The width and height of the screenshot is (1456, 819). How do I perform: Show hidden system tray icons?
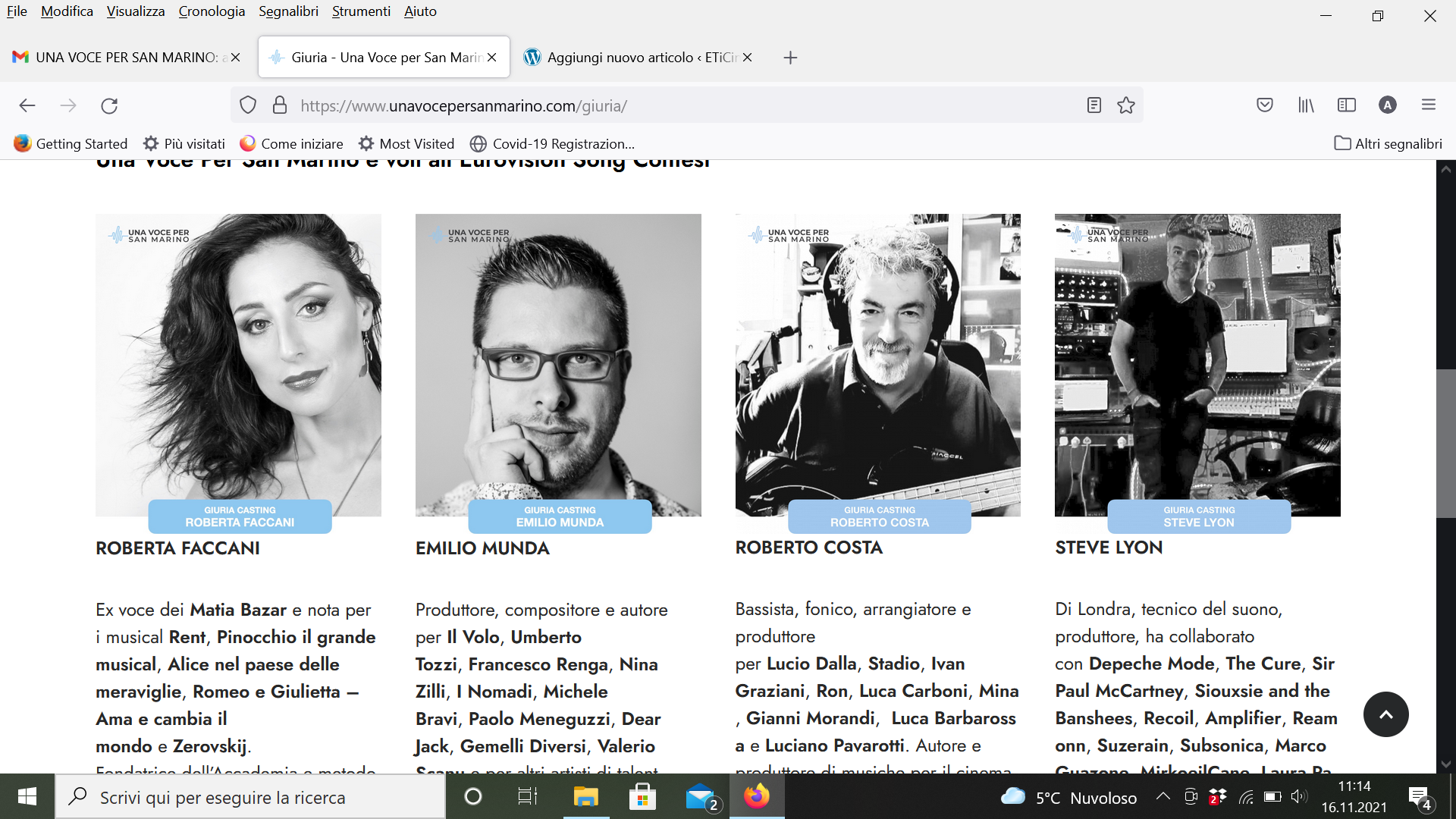point(1163,796)
